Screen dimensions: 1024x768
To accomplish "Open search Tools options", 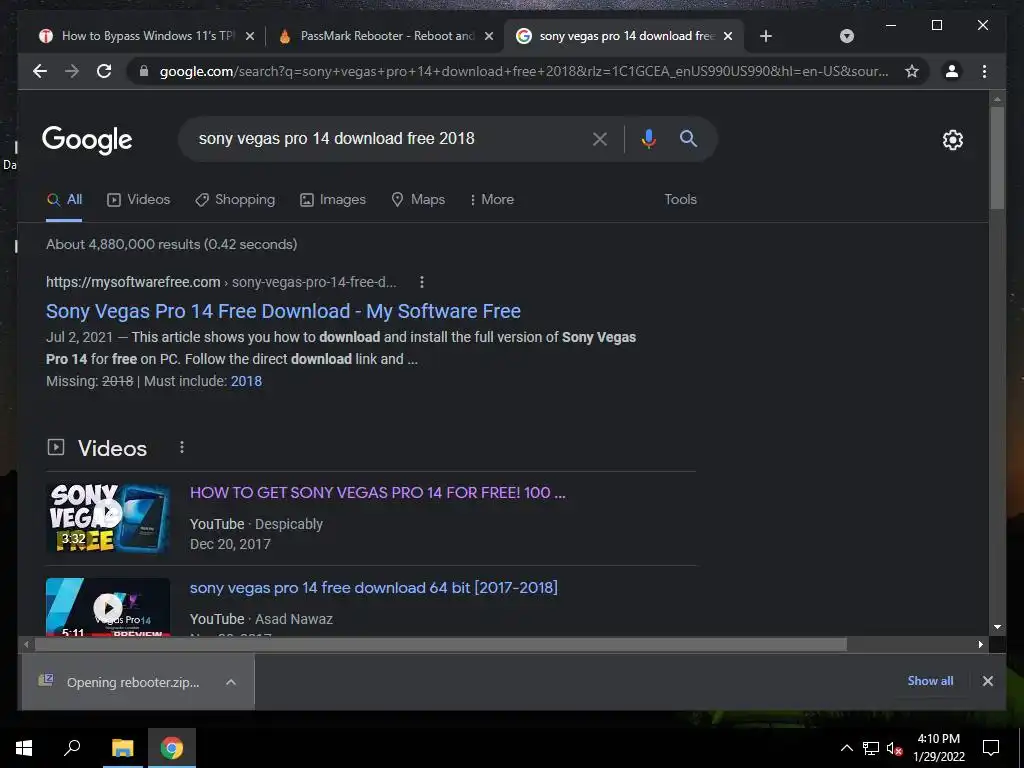I will [x=680, y=200].
